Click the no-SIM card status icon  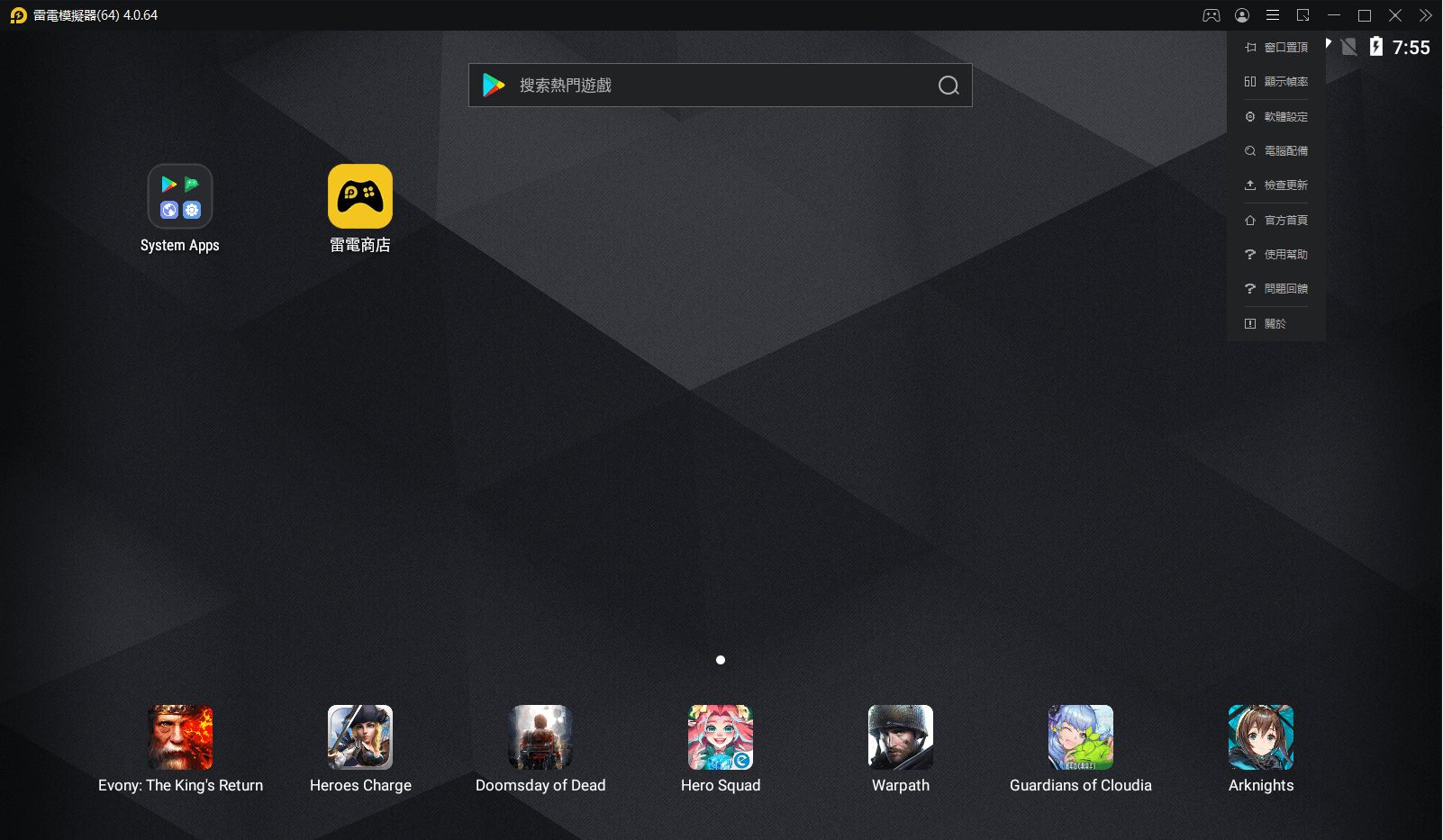[1348, 47]
